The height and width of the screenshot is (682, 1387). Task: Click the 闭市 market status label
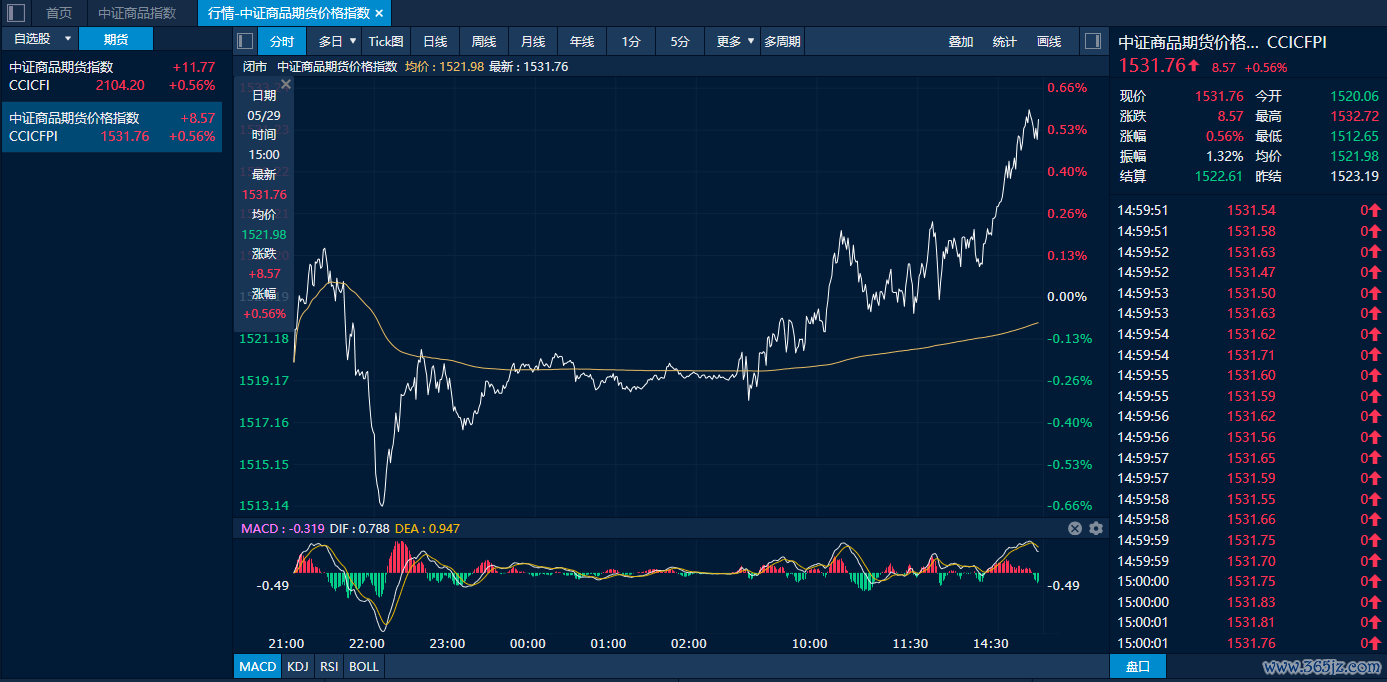[x=255, y=66]
